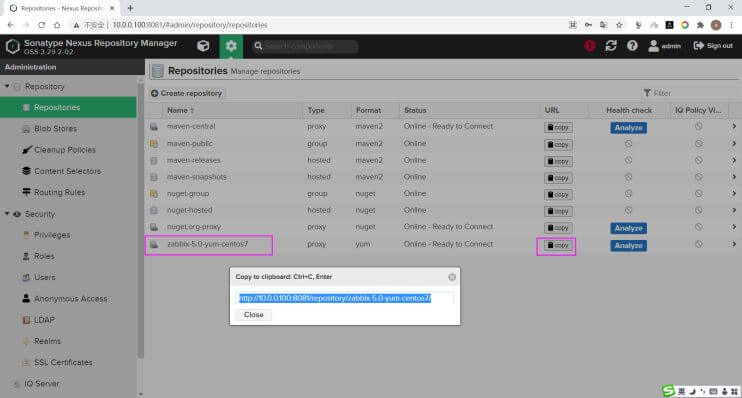The image size is (742, 398).
Task: Open maven-central row chevron
Action: (734, 126)
